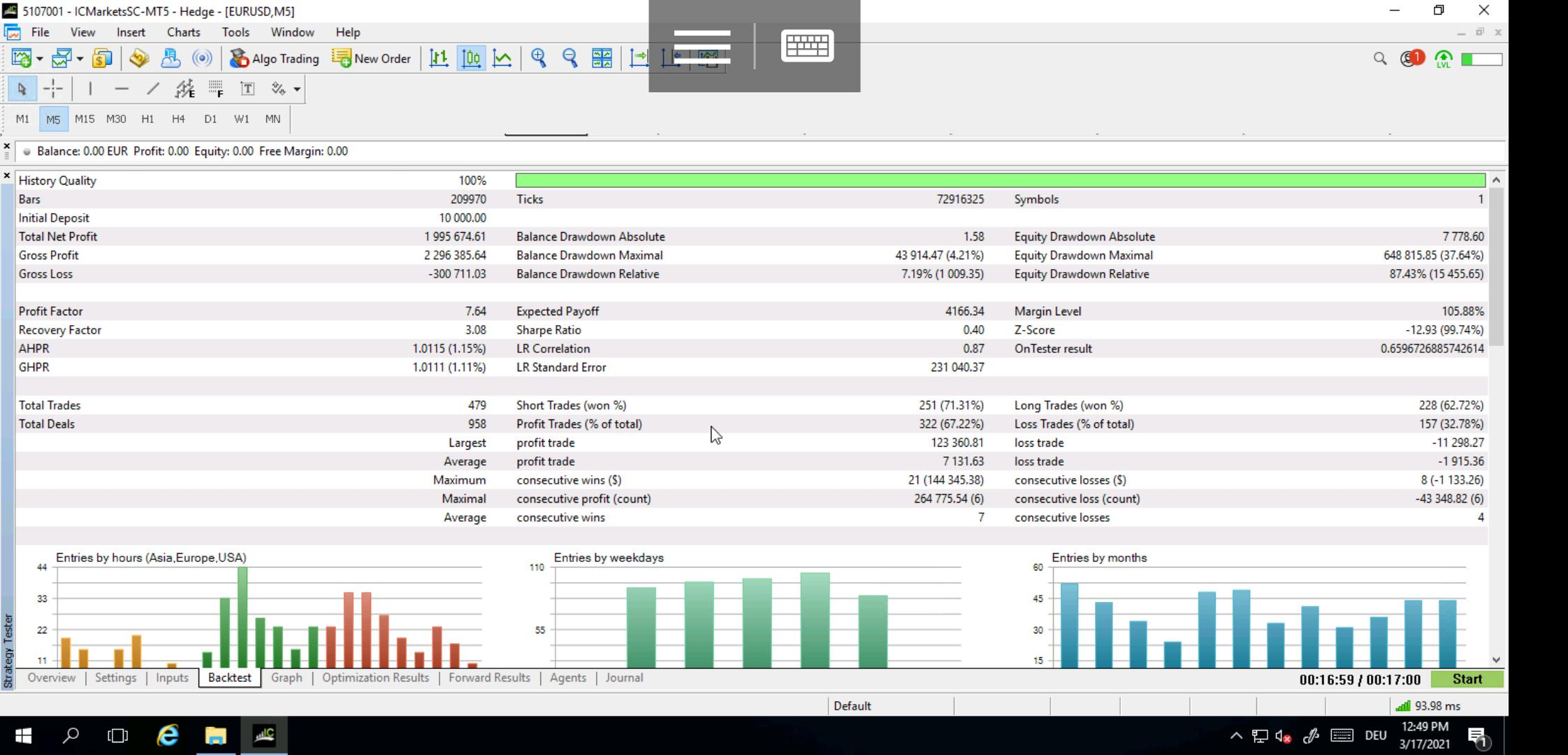1568x755 pixels.
Task: Switch to the Optimization Results tab
Action: point(375,677)
